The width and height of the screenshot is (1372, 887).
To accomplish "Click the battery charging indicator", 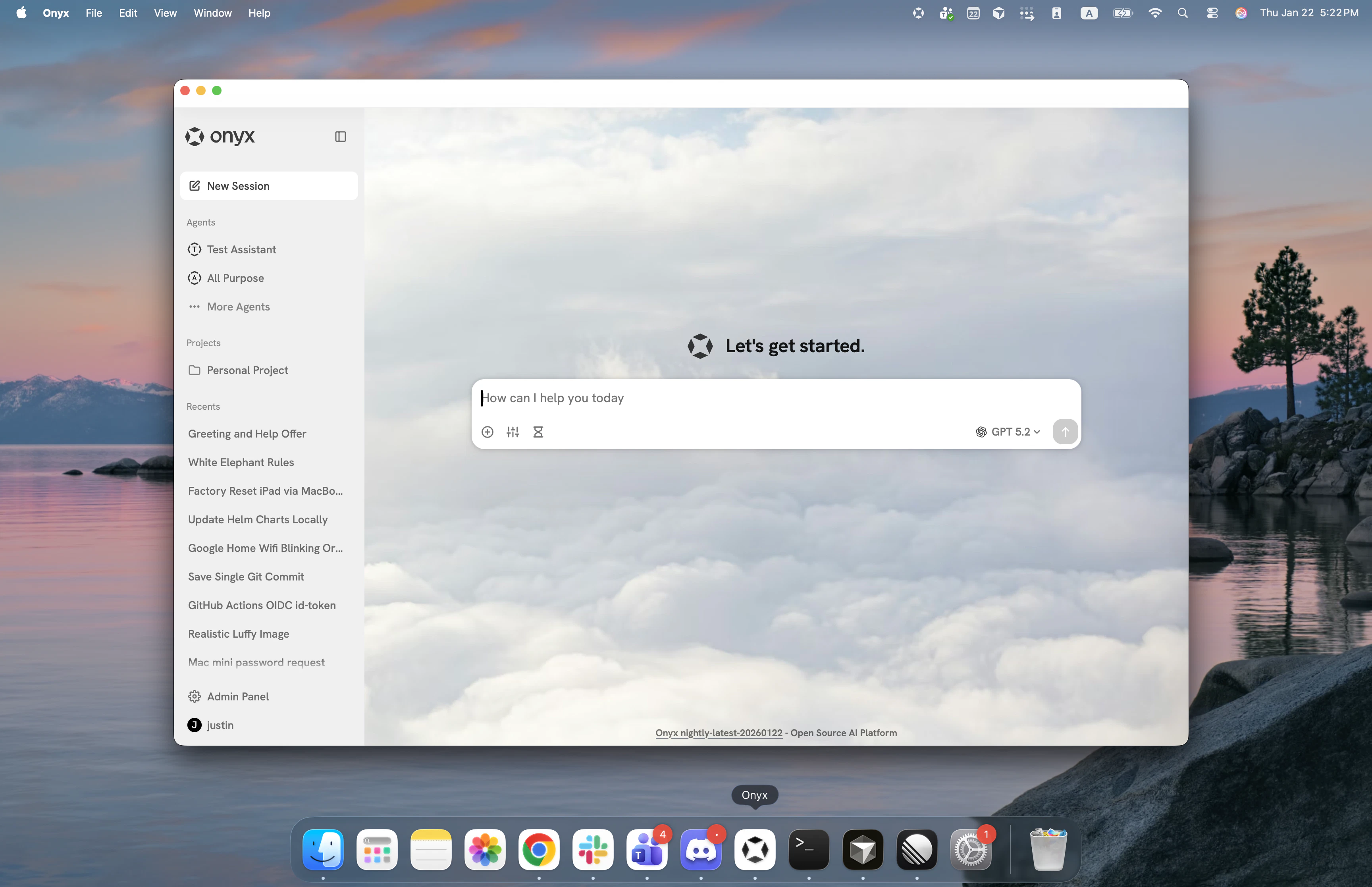I will pos(1121,13).
